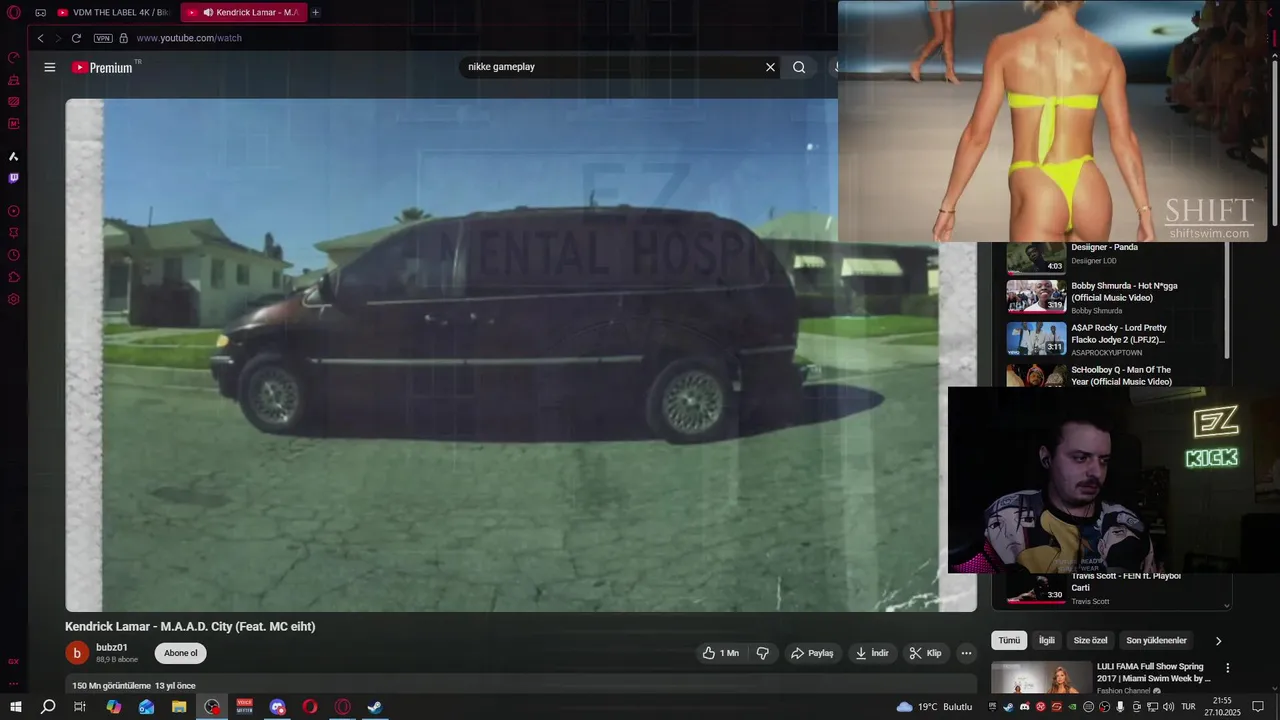
Task: Open Desiigner - Panda video thumbnail
Action: (x=1036, y=257)
